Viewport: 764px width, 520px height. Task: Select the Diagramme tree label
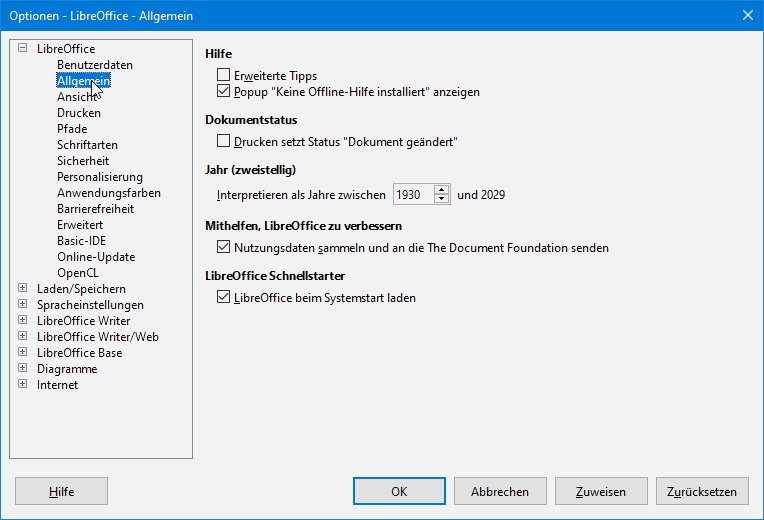click(x=67, y=369)
